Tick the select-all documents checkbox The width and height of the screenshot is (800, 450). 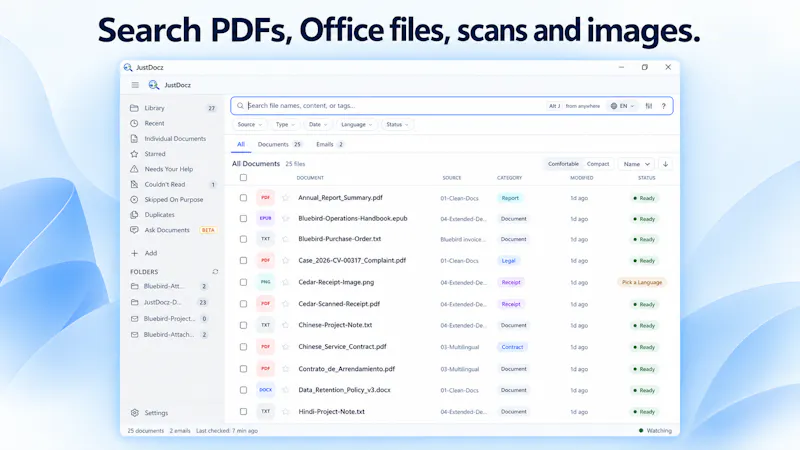[243, 178]
